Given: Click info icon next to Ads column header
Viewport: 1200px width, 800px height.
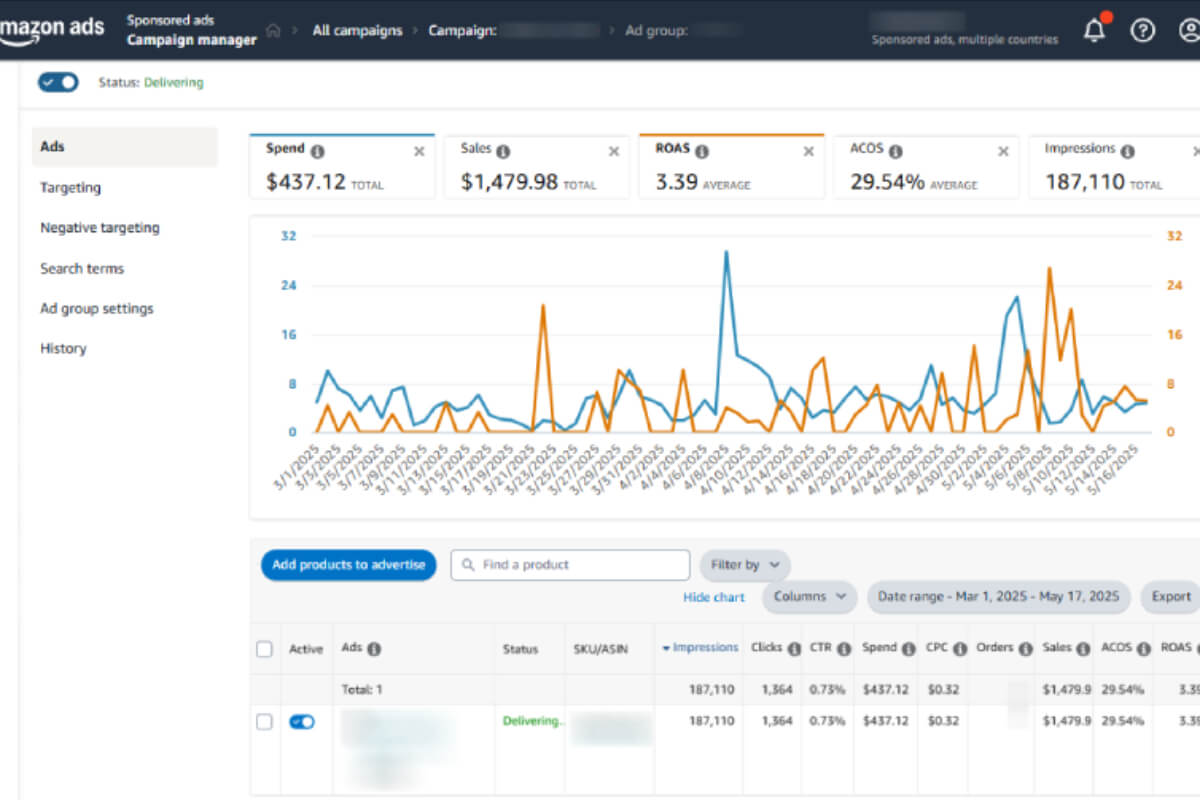Looking at the screenshot, I should coord(374,649).
